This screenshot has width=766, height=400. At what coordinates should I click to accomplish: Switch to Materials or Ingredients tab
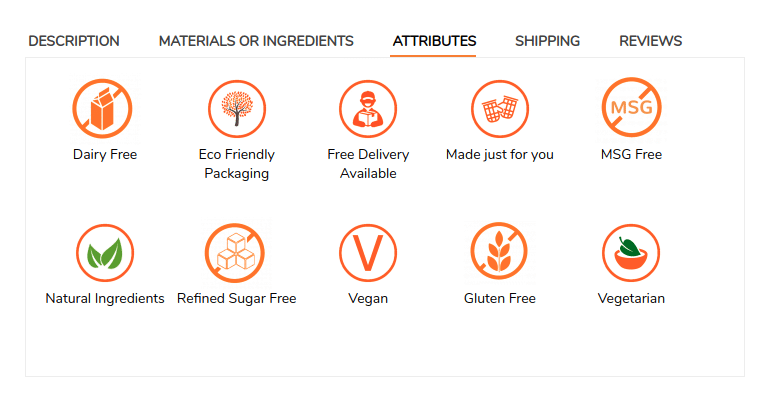coord(256,41)
